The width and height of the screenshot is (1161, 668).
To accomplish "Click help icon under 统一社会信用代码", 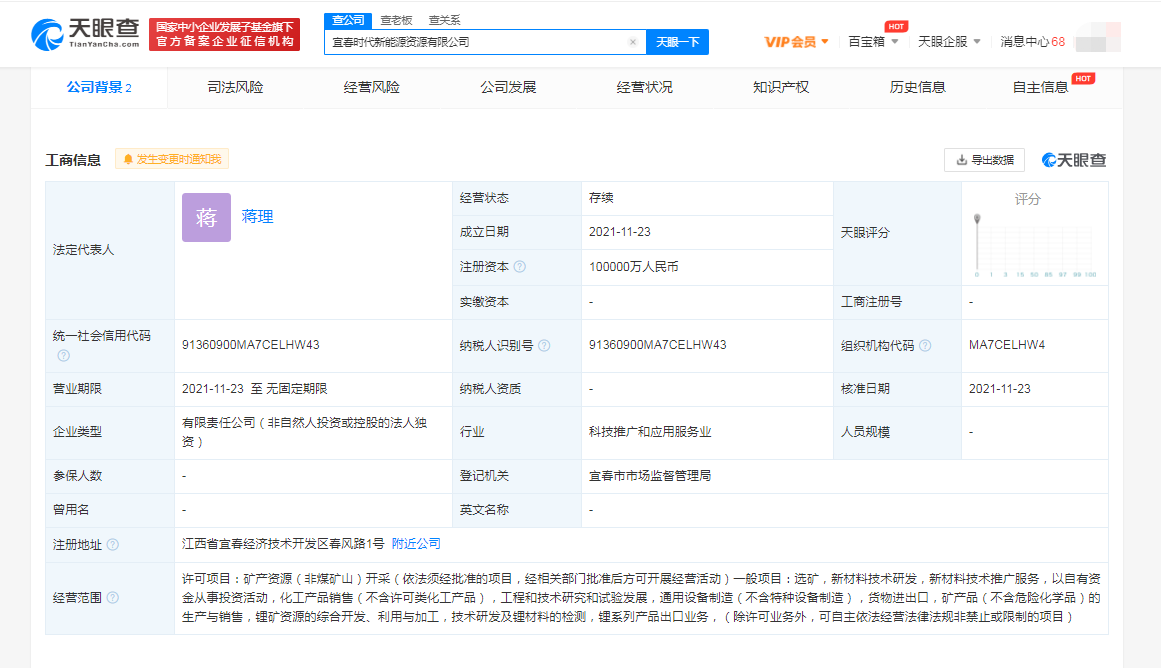I will [x=64, y=355].
